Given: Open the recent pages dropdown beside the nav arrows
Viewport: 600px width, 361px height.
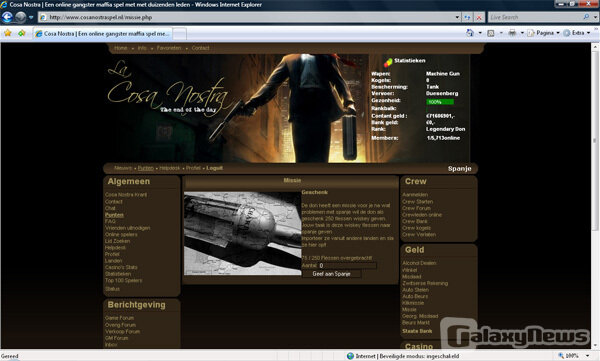Looking at the screenshot, I should (31, 17).
